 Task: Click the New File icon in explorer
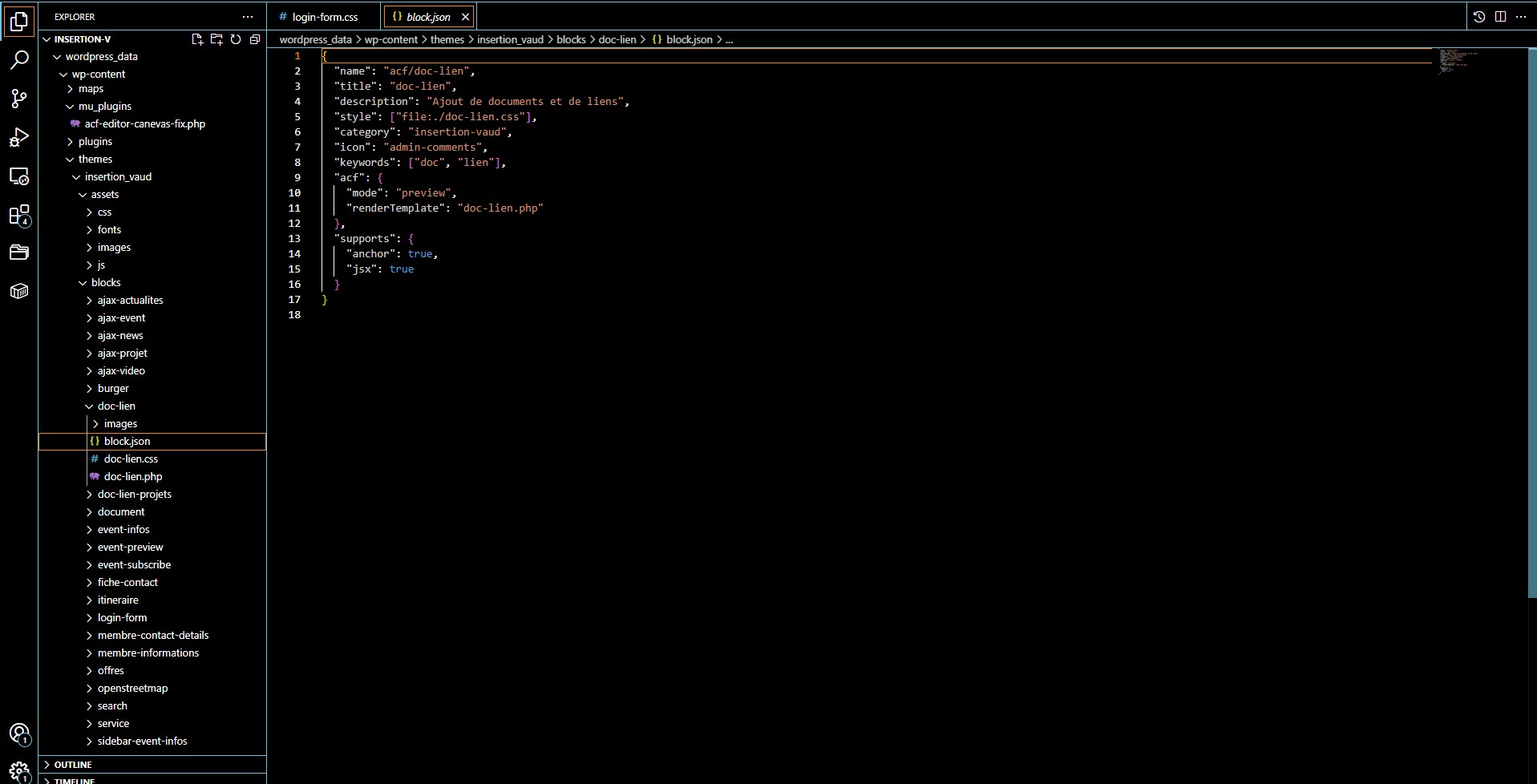197,39
